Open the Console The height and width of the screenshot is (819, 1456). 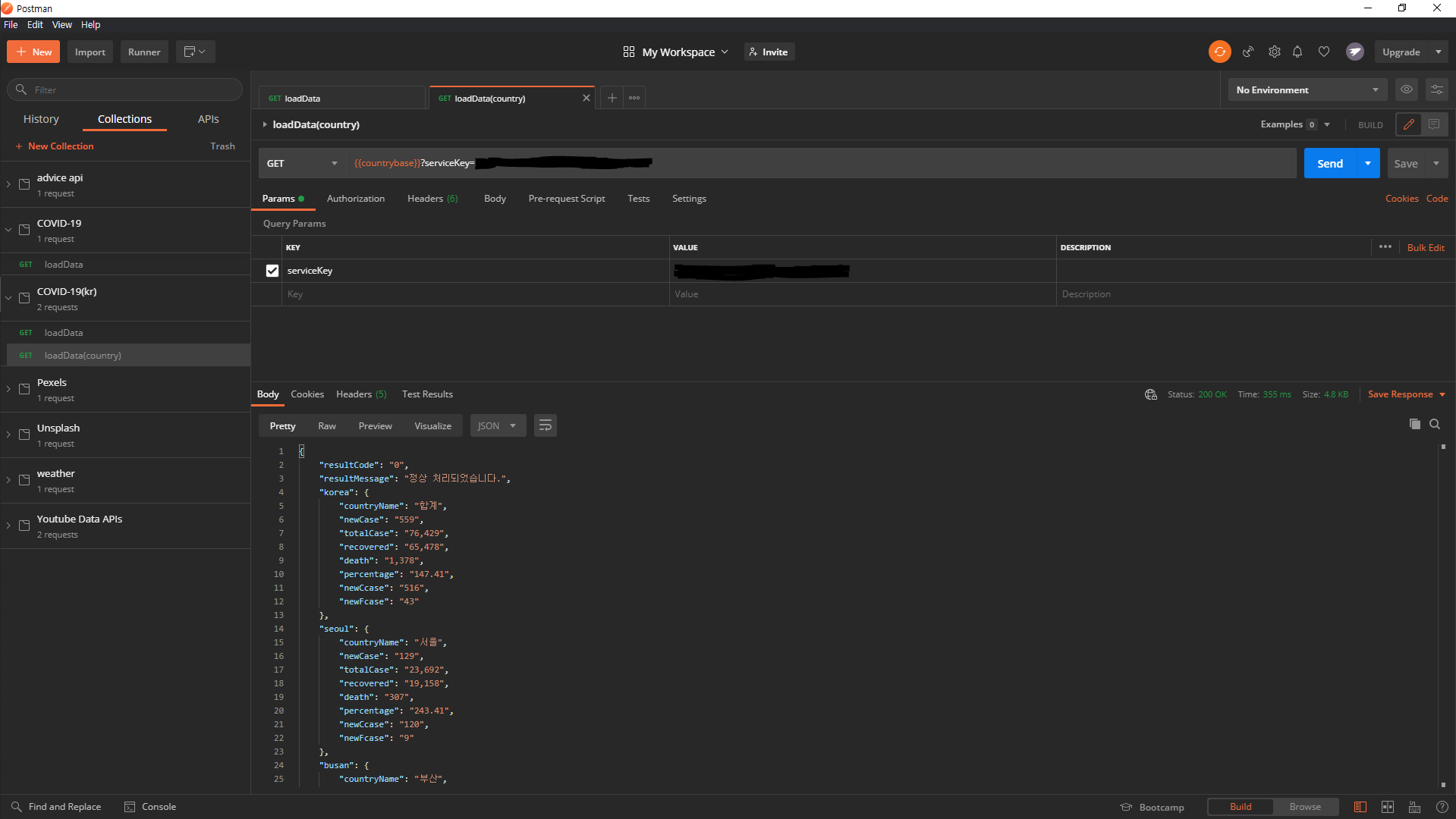150,807
